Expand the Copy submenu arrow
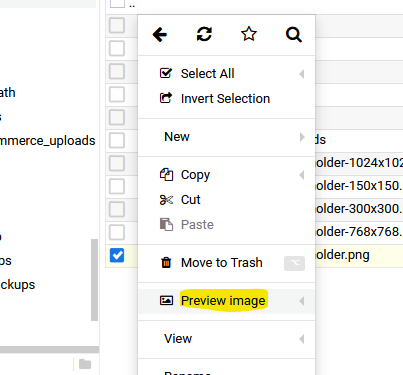Viewport: 403px width, 375px height. pyautogui.click(x=301, y=175)
